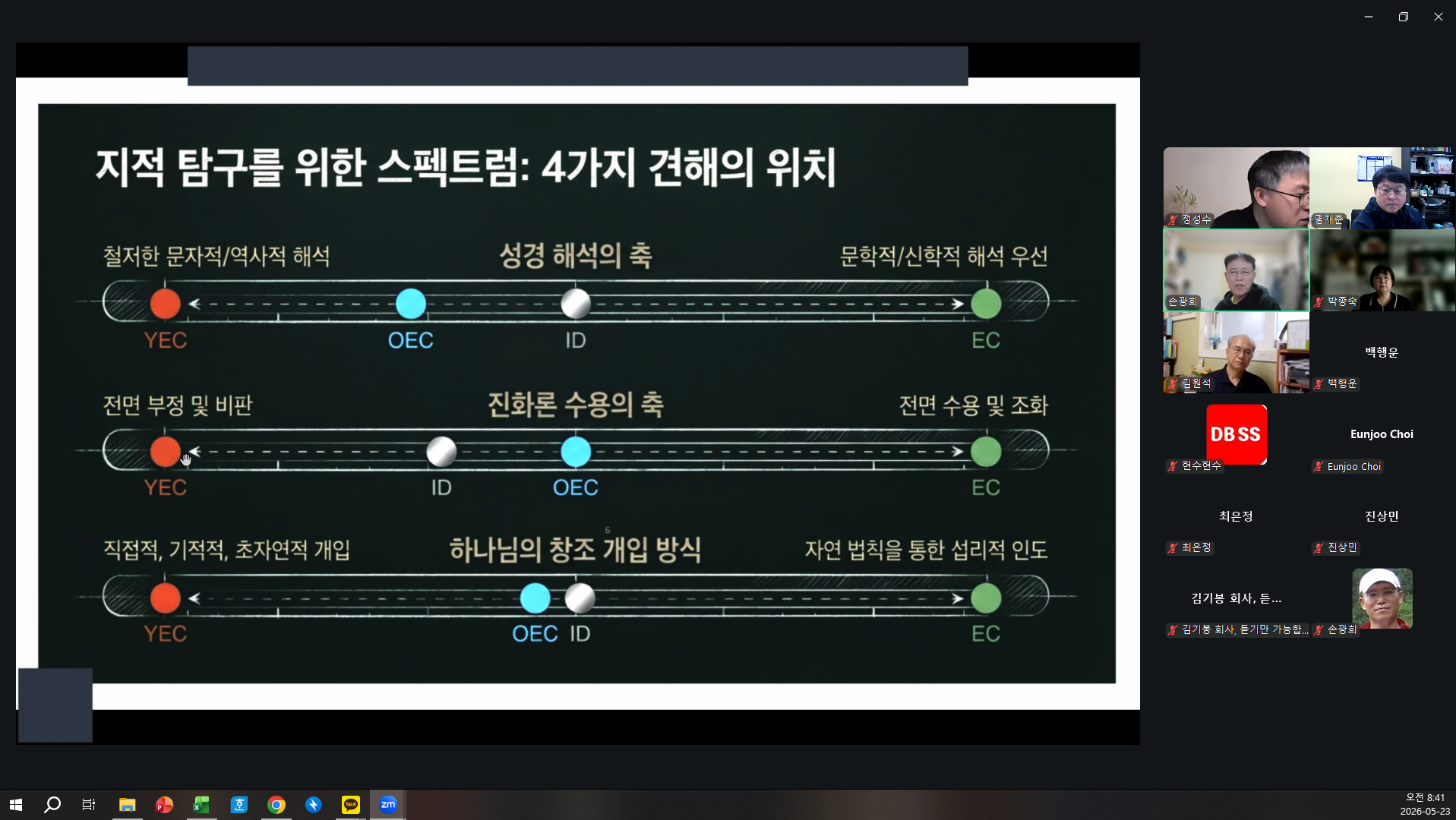Click the muted microphone icon for 정성수
Screen dimensions: 1456x820
(1173, 219)
